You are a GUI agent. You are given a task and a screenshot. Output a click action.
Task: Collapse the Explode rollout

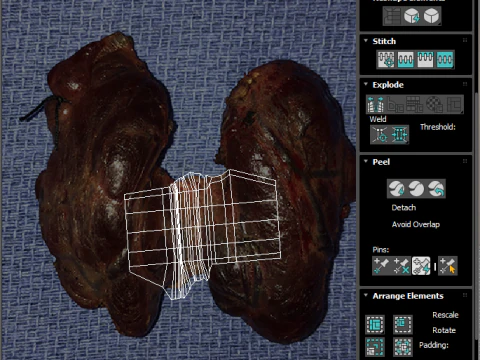pos(366,84)
